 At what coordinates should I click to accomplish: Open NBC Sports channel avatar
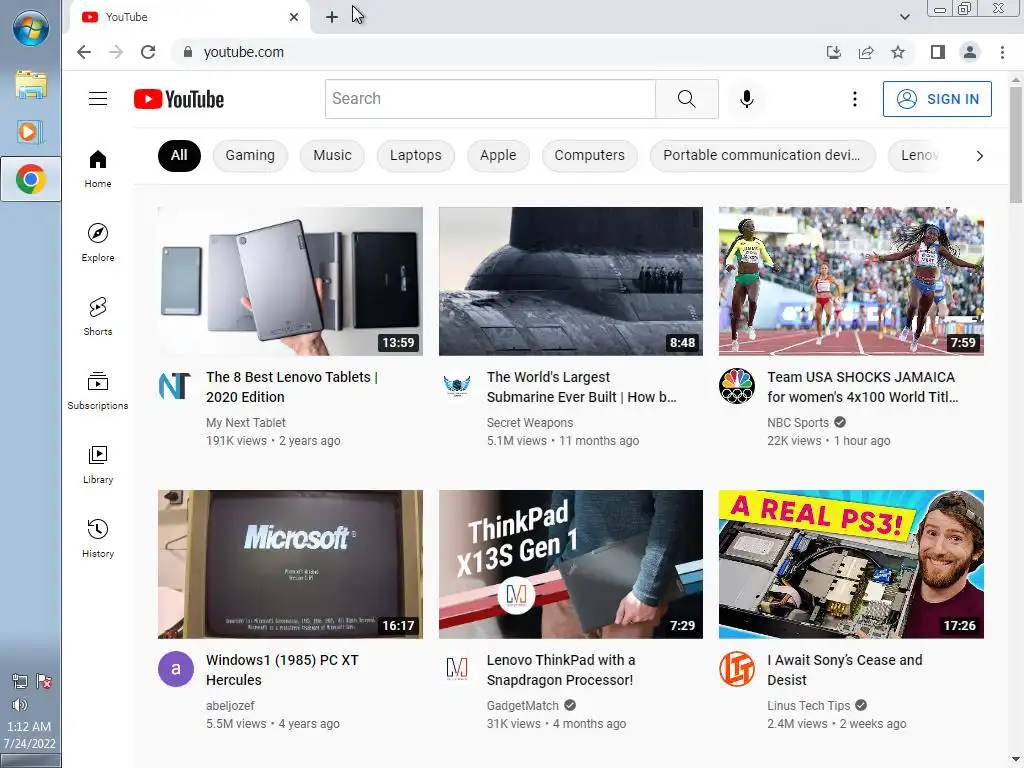click(x=737, y=386)
